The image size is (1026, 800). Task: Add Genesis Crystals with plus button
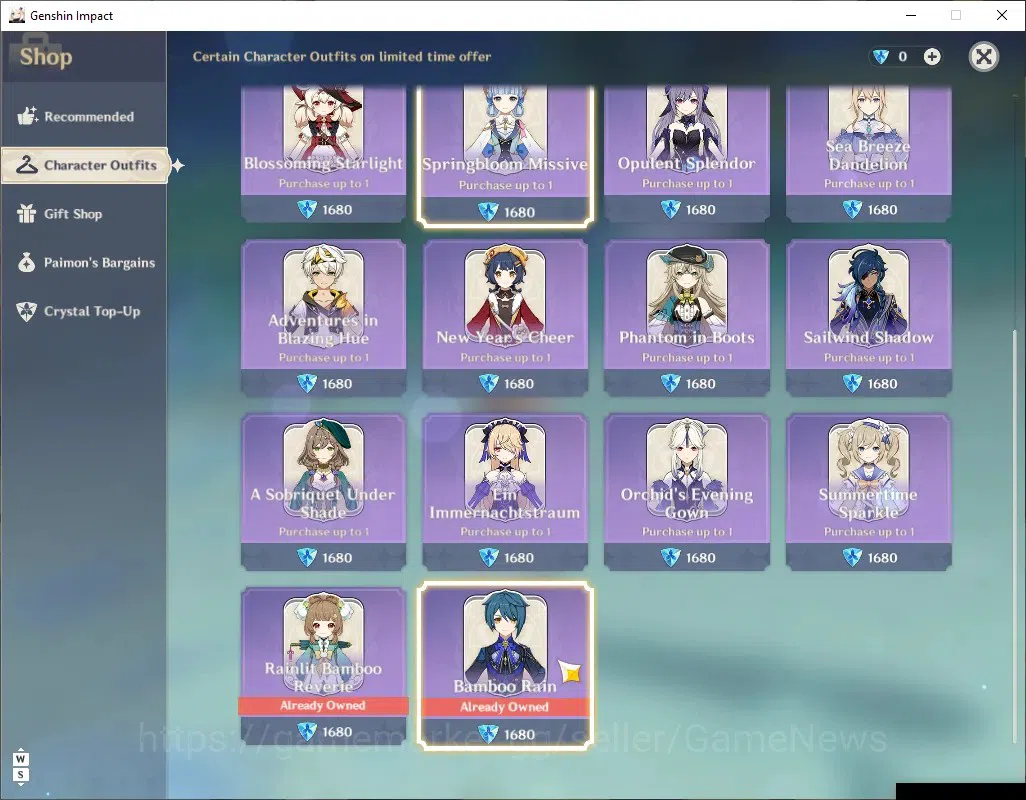coord(932,57)
